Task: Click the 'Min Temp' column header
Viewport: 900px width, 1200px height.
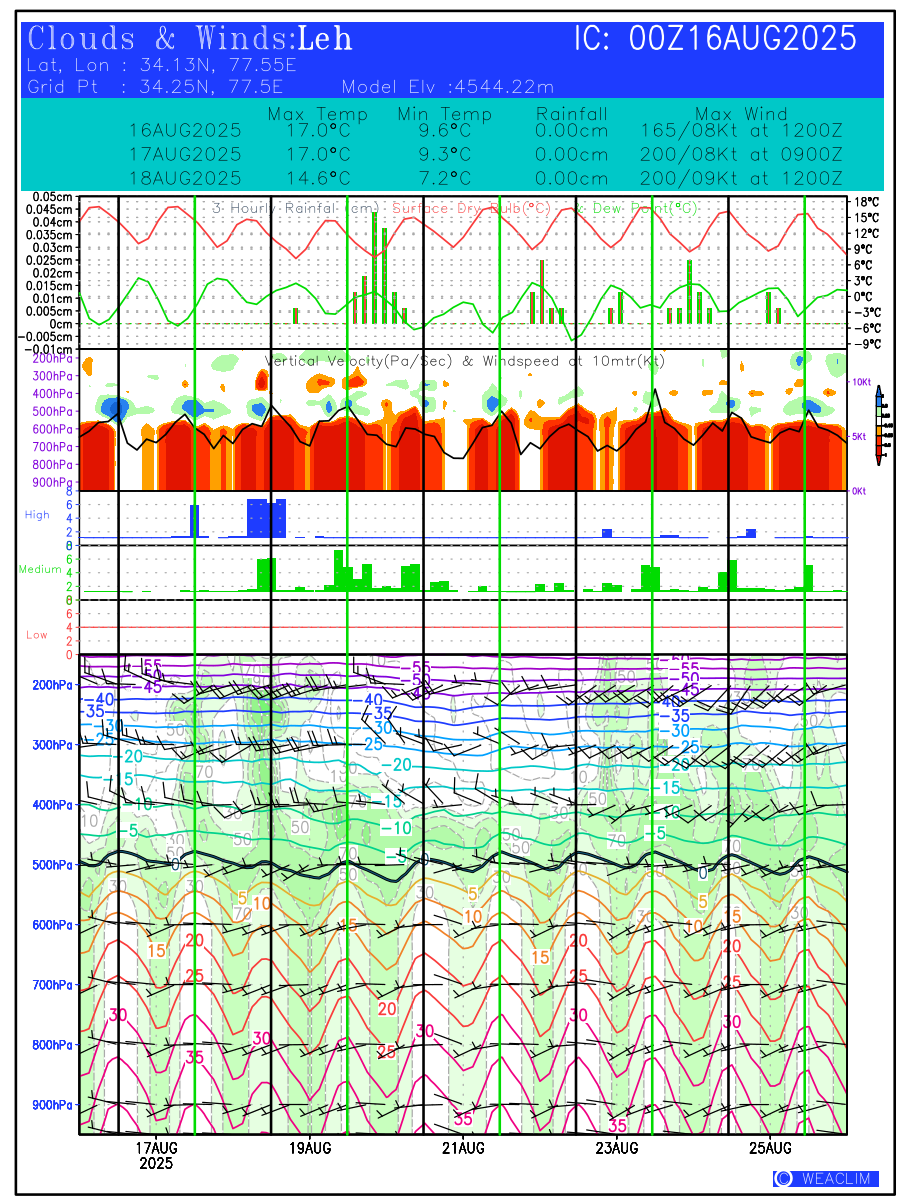Action: (x=445, y=114)
